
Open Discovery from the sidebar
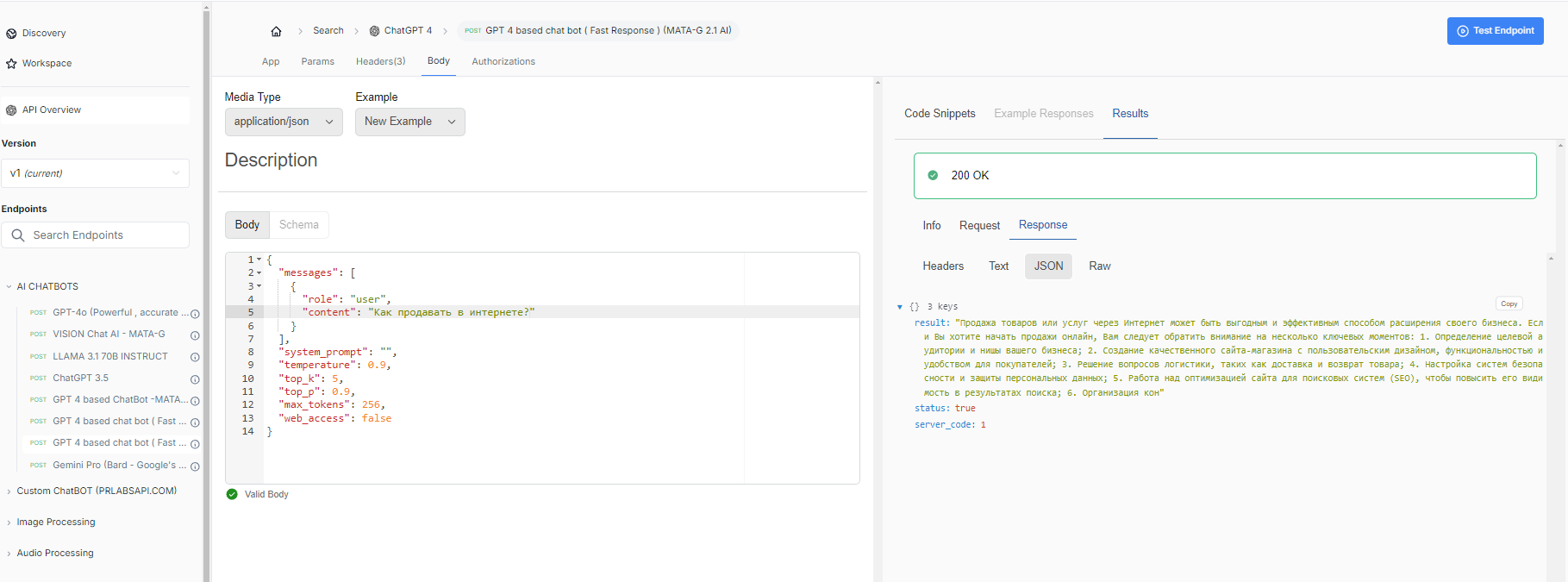43,34
